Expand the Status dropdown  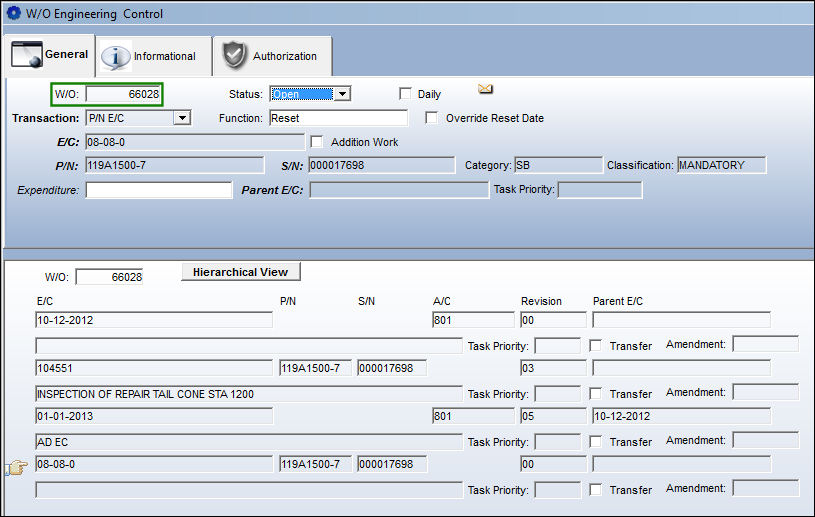(x=342, y=94)
